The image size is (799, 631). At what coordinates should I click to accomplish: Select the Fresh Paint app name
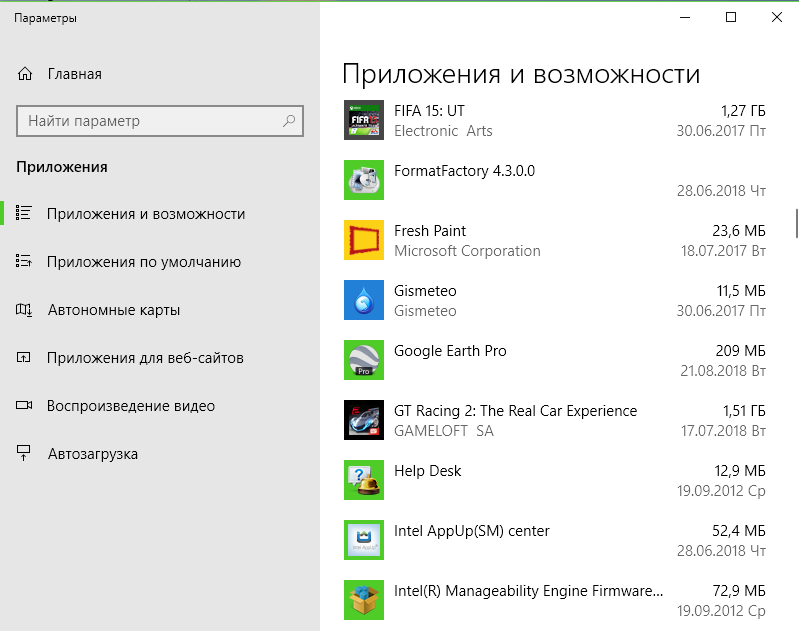[x=430, y=231]
